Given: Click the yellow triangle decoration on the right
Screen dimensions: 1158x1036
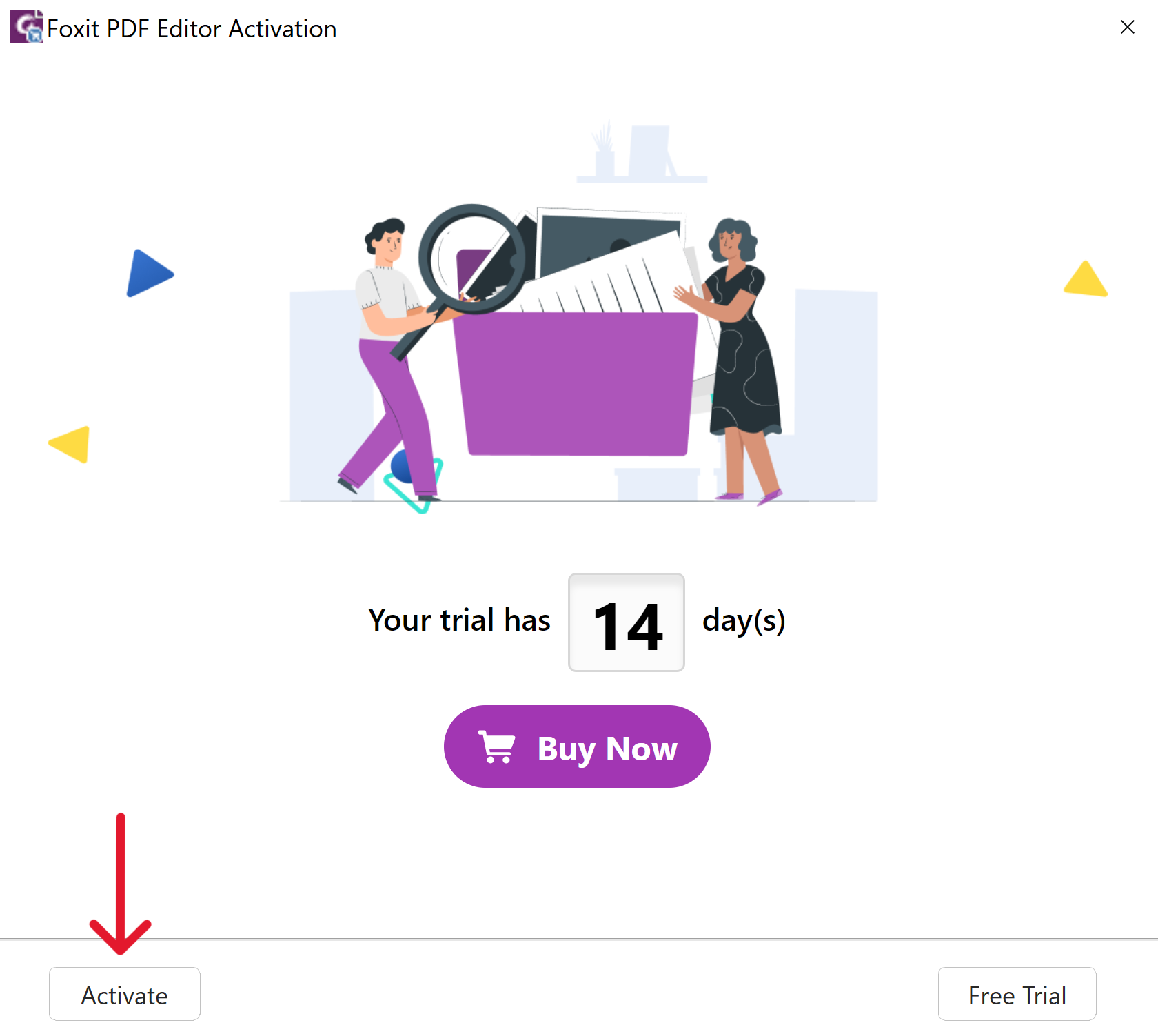Looking at the screenshot, I should tap(1084, 281).
